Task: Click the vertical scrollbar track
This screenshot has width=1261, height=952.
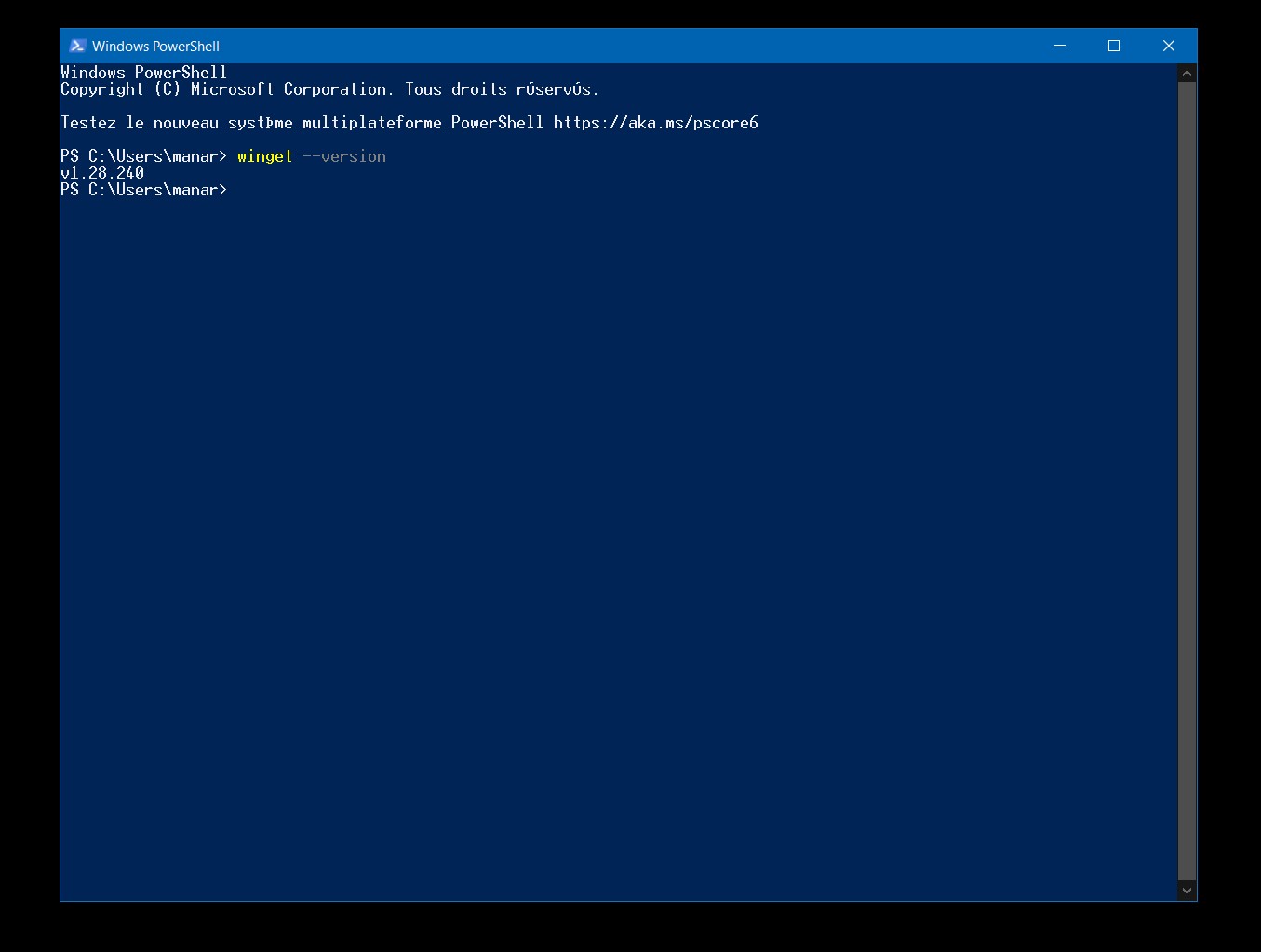Action: [x=1187, y=481]
